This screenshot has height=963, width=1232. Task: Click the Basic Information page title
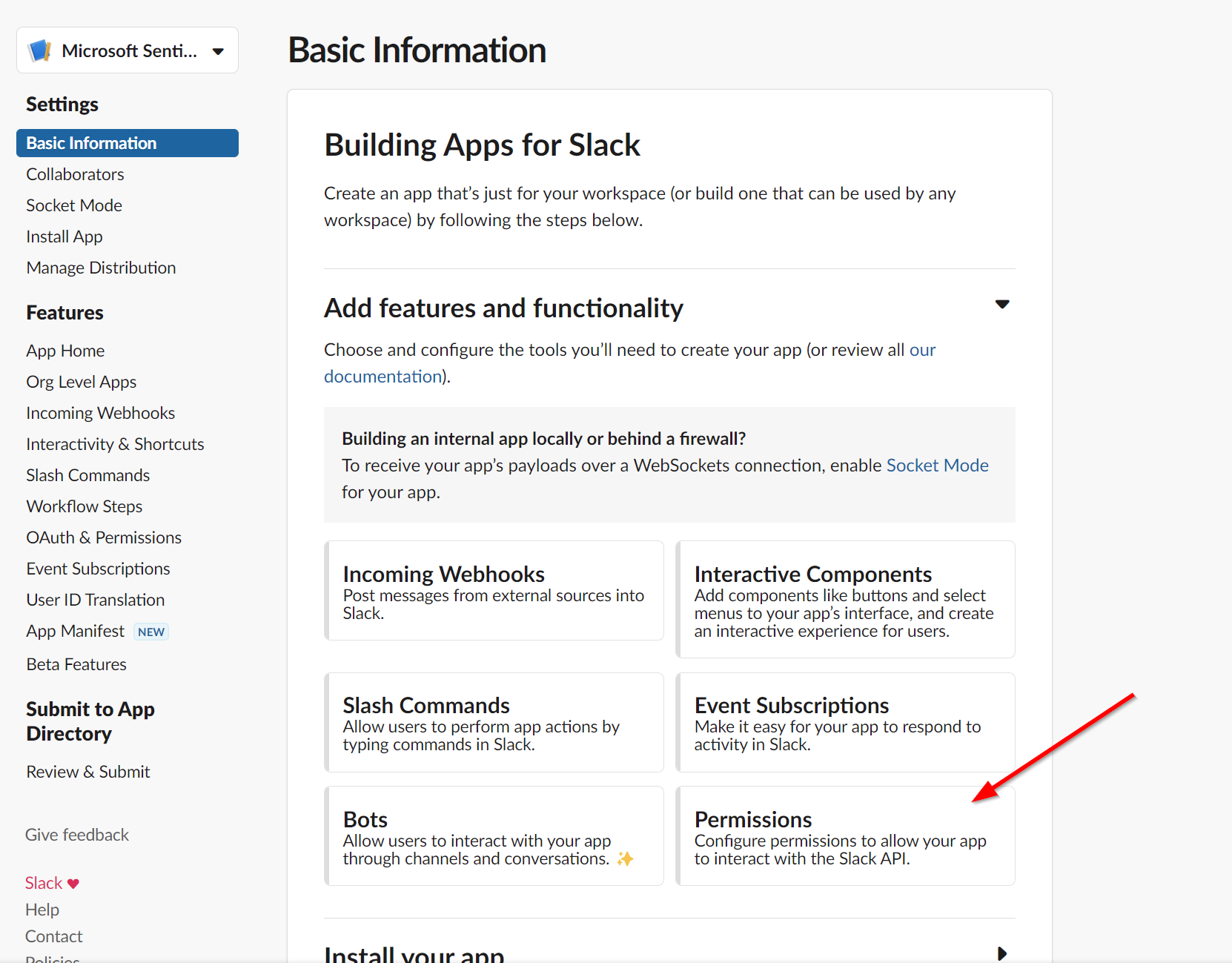coord(417,50)
